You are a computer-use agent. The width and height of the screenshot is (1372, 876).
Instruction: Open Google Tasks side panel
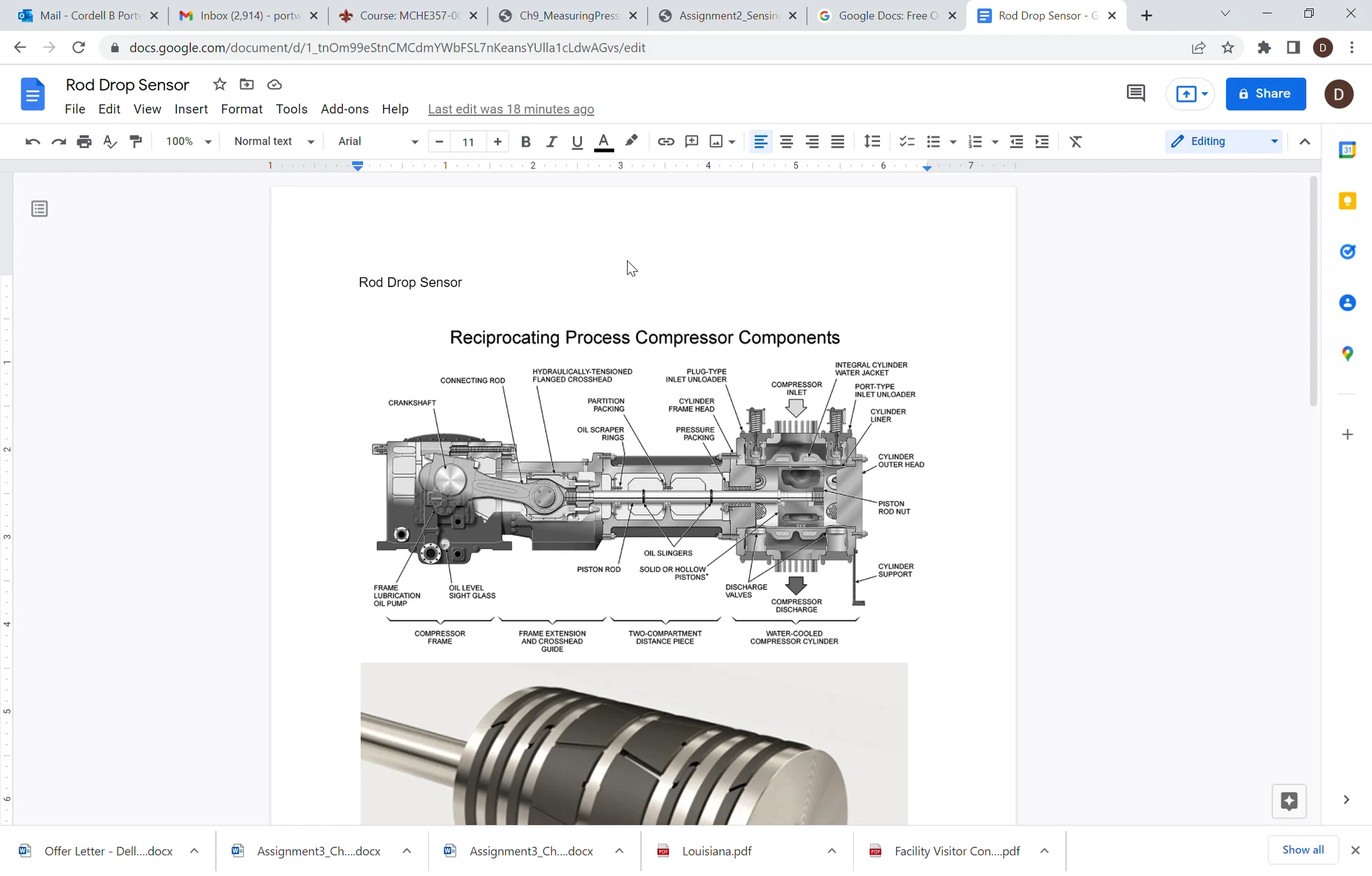(x=1347, y=251)
